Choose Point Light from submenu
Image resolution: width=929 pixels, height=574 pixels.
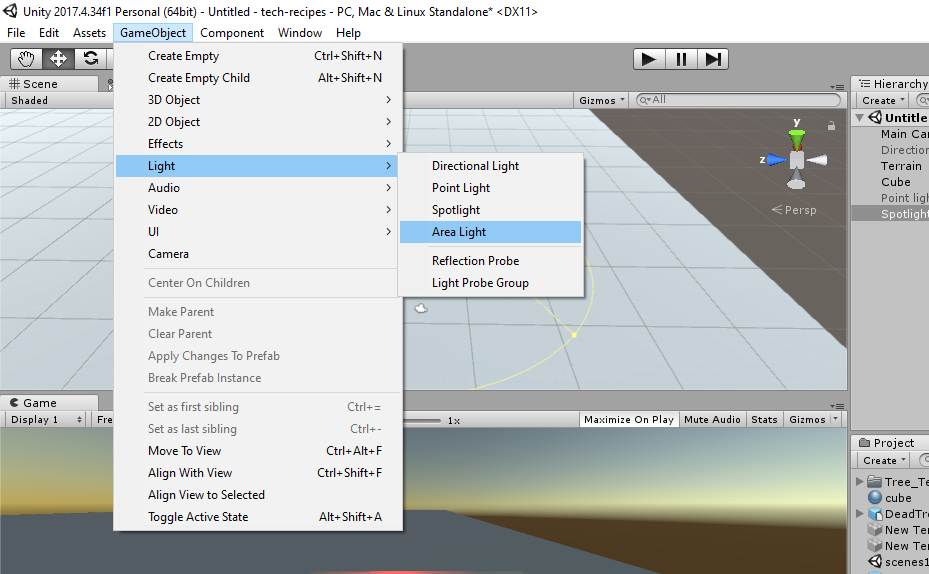[x=491, y=188]
